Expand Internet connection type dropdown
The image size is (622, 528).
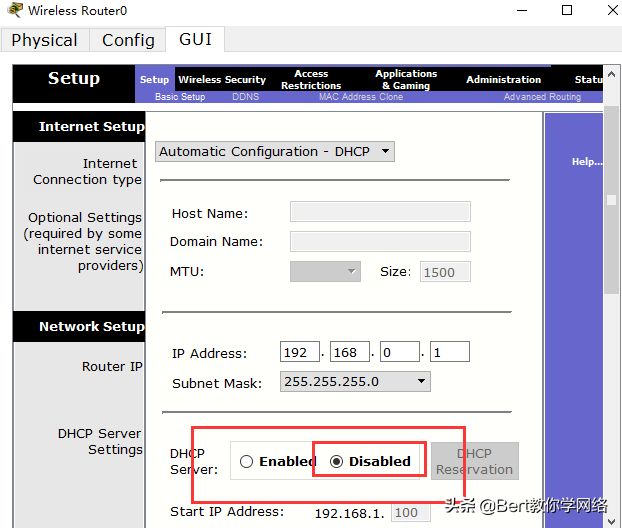click(275, 152)
